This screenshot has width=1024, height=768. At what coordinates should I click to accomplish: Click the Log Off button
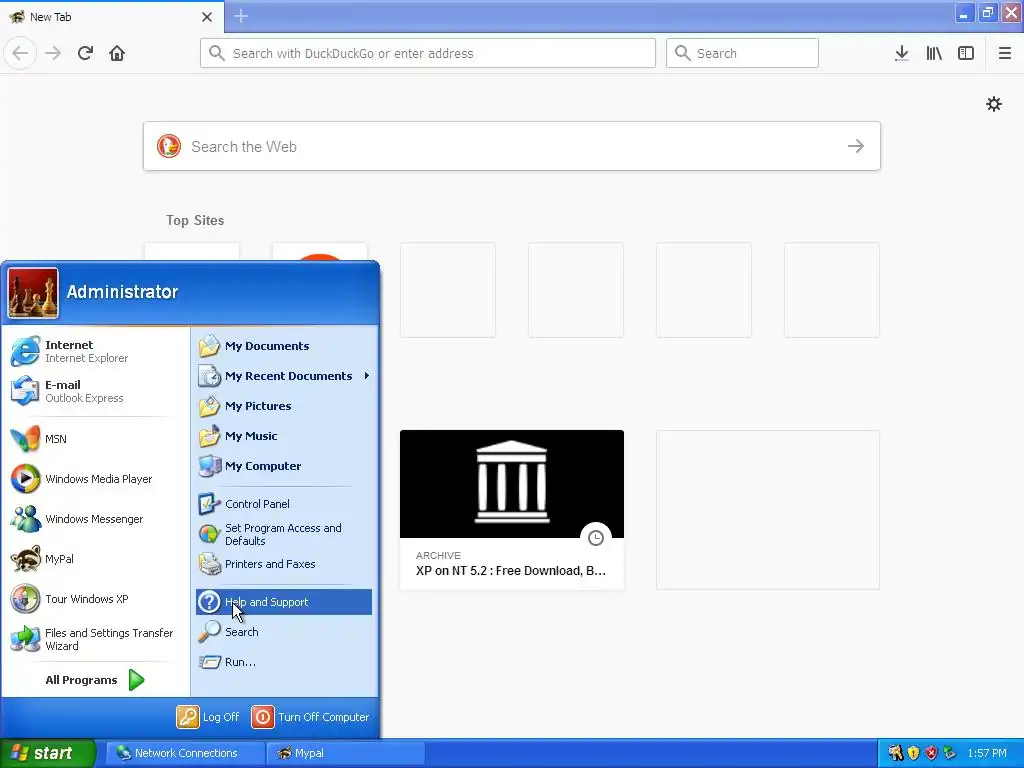click(x=208, y=717)
